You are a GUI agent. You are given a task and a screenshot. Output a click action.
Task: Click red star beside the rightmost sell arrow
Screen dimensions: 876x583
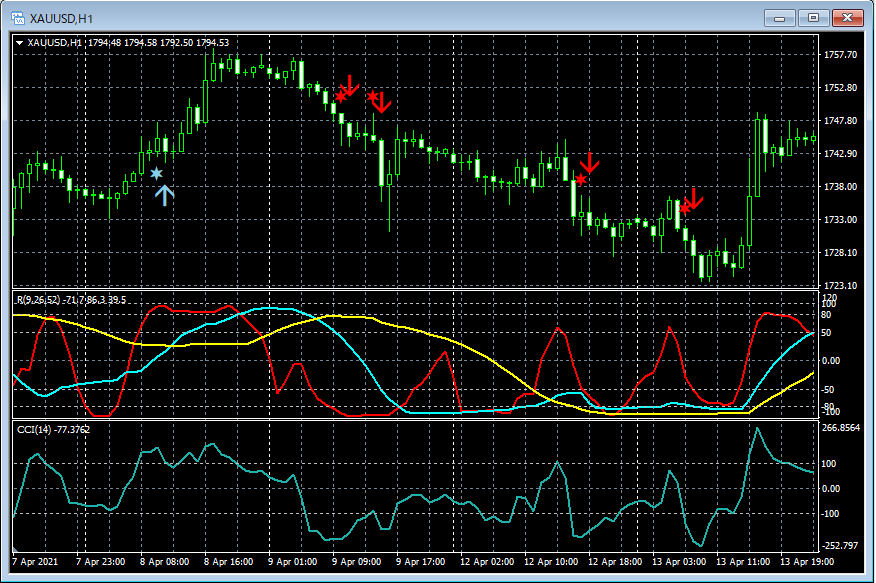click(x=684, y=207)
